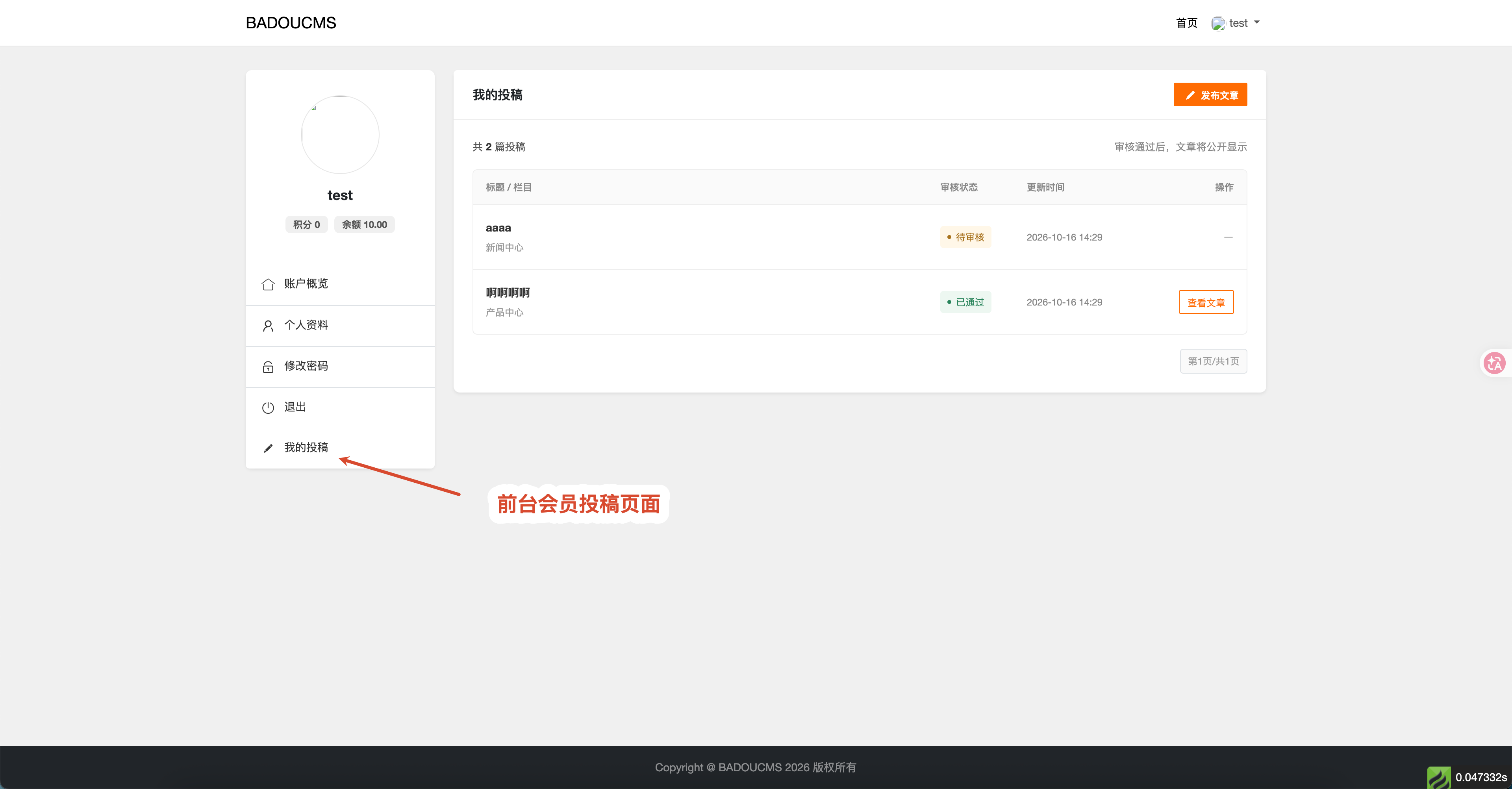This screenshot has height=789, width=1512.
Task: Click the 操作 column header
Action: click(x=1224, y=187)
